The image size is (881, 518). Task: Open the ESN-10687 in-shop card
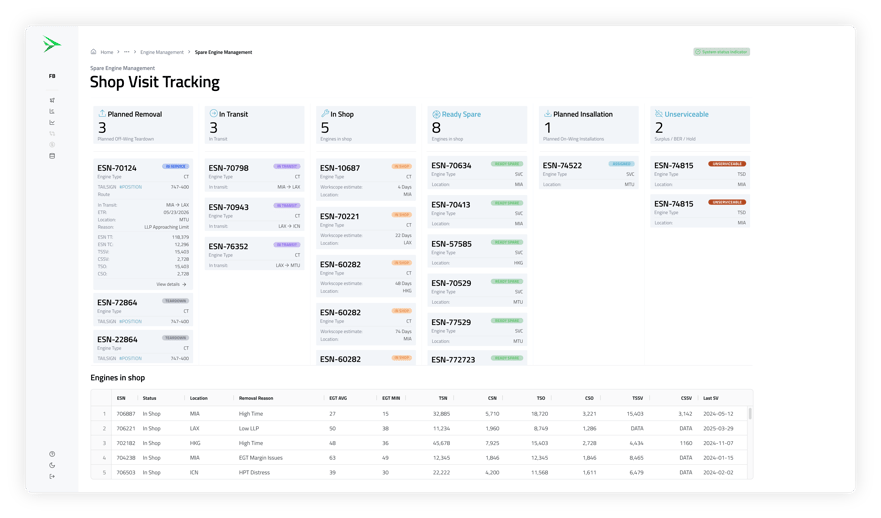[x=366, y=180]
